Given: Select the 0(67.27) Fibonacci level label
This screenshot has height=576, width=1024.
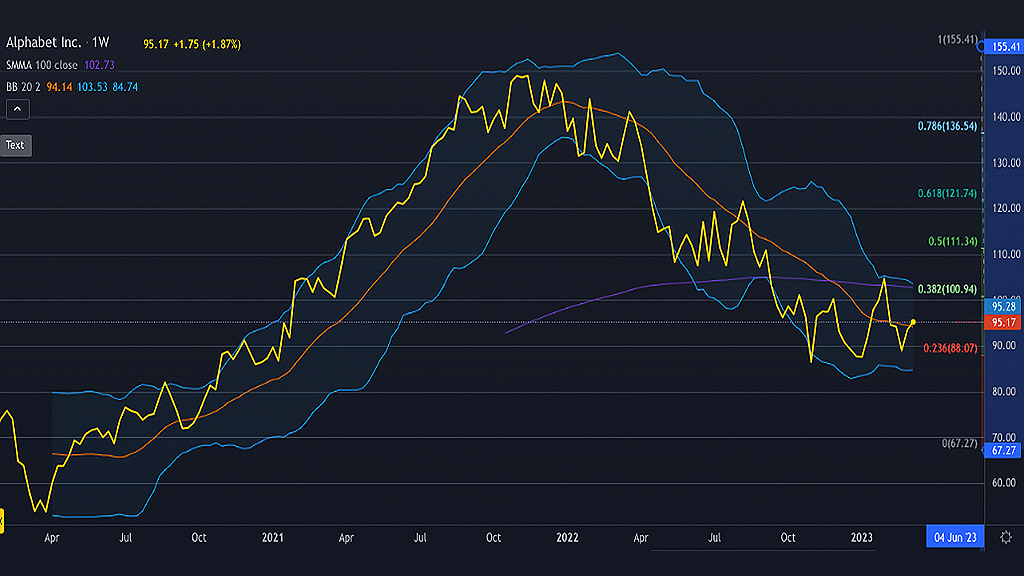Looking at the screenshot, I should click(959, 443).
